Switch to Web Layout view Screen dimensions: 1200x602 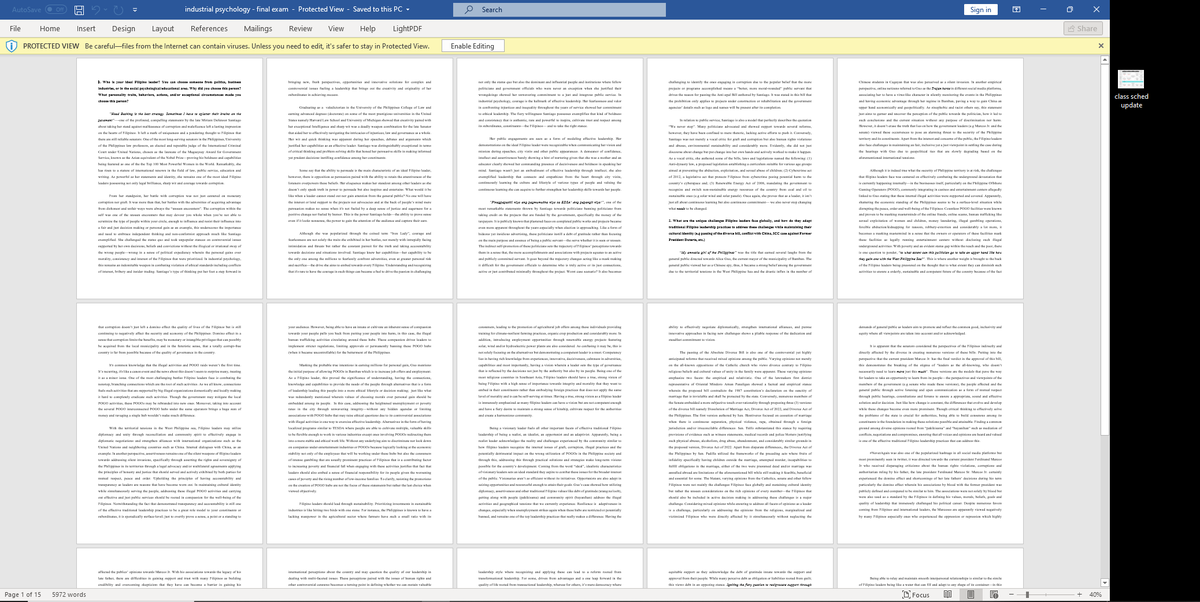pyautogui.click(x=994, y=594)
